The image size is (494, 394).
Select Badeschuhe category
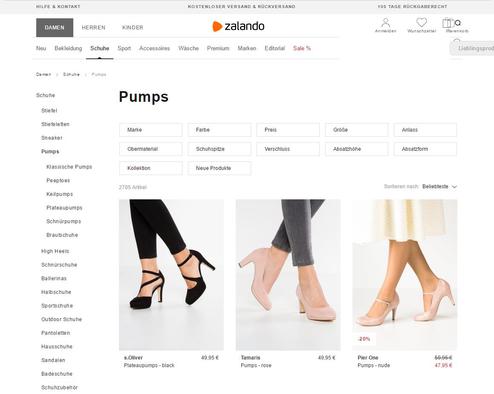(x=57, y=374)
